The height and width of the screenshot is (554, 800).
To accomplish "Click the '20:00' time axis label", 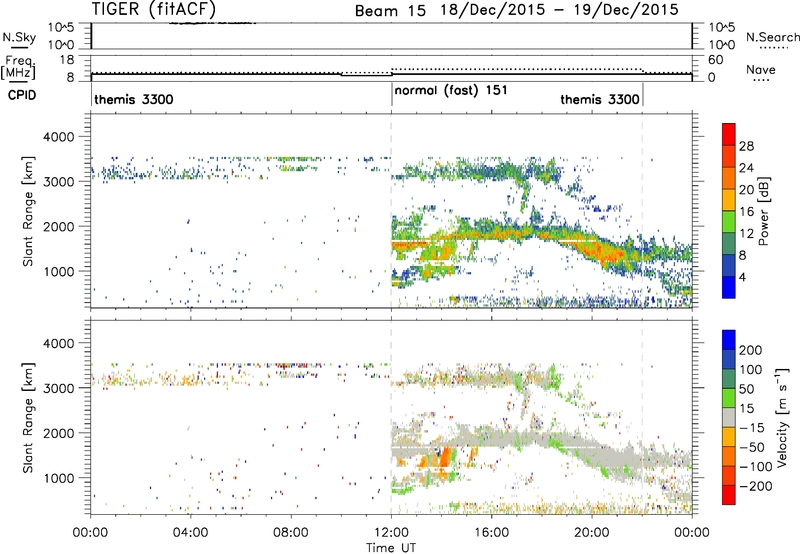I will [x=592, y=533].
